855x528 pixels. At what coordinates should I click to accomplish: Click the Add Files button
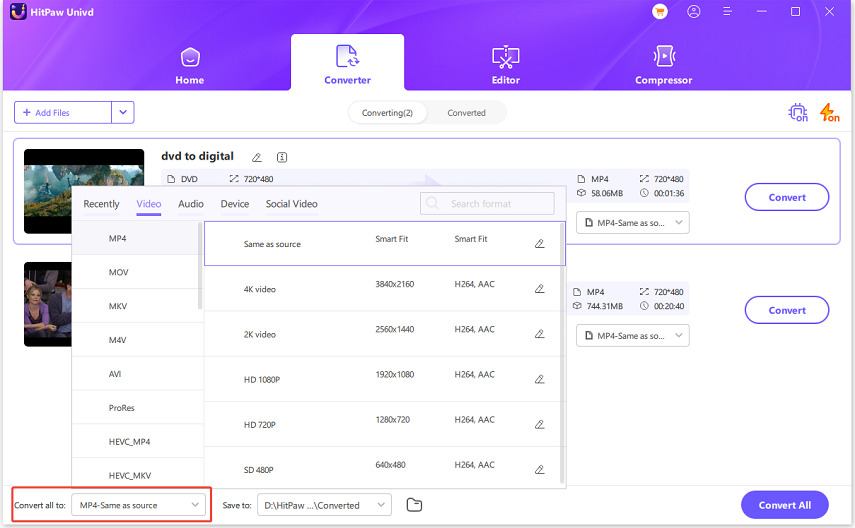63,112
